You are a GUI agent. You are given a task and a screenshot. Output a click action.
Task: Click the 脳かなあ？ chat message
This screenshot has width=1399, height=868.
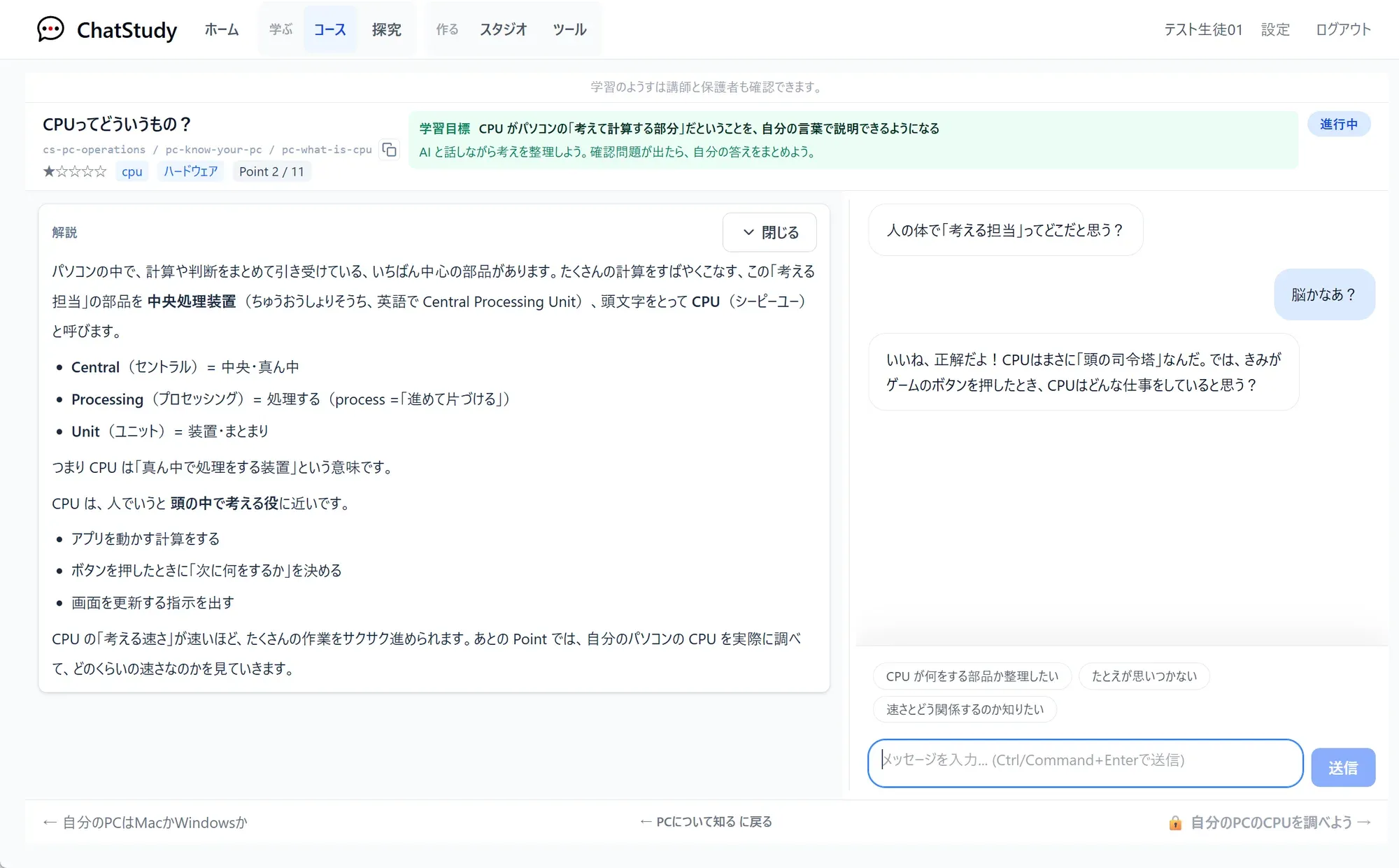pyautogui.click(x=1324, y=294)
